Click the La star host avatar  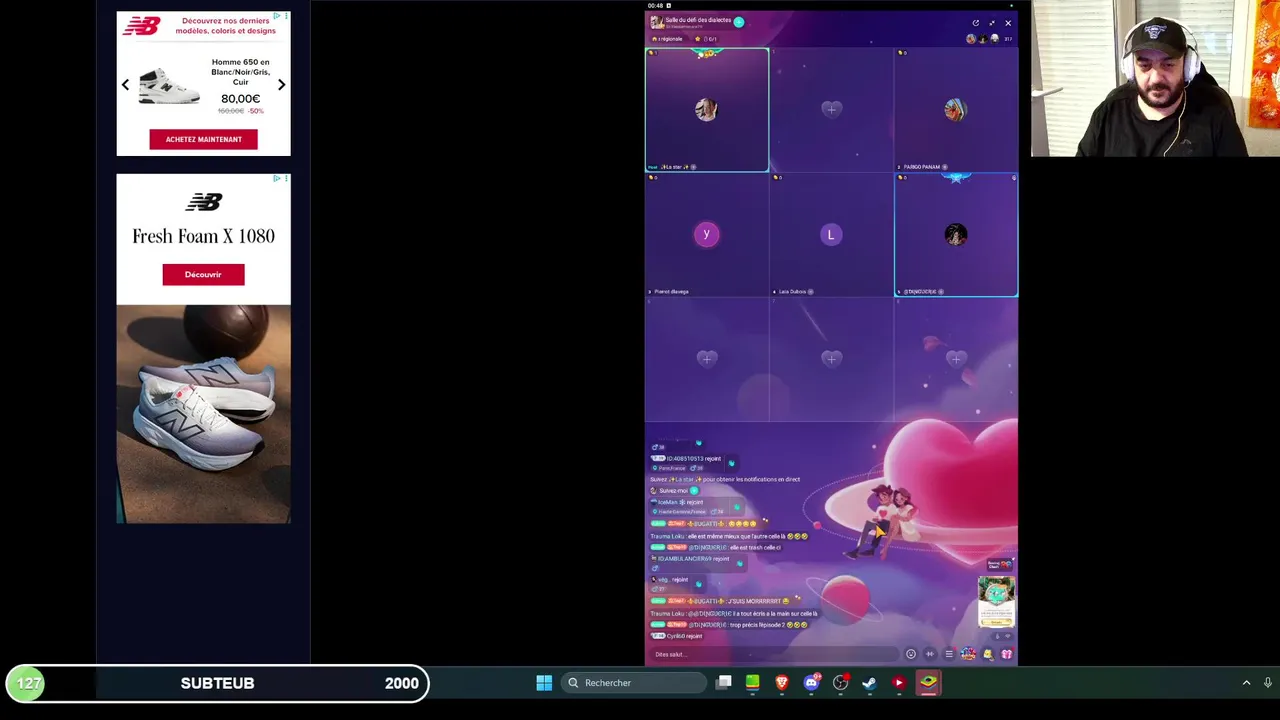(x=706, y=110)
